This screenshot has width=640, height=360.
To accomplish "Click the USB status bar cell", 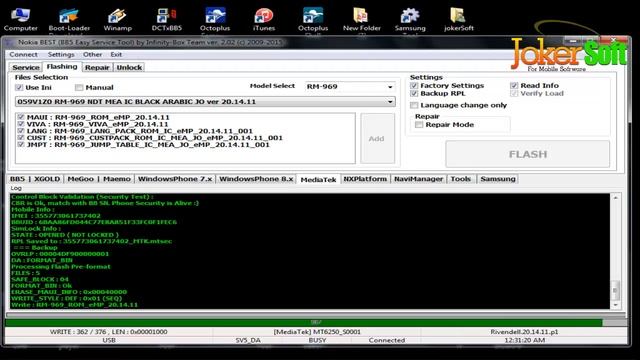I will tap(109, 340).
